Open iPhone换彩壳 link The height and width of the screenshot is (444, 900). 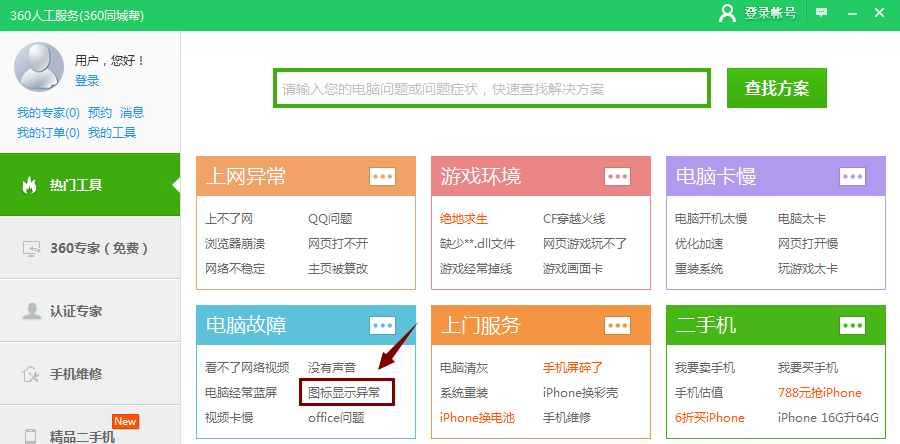[x=580, y=393]
